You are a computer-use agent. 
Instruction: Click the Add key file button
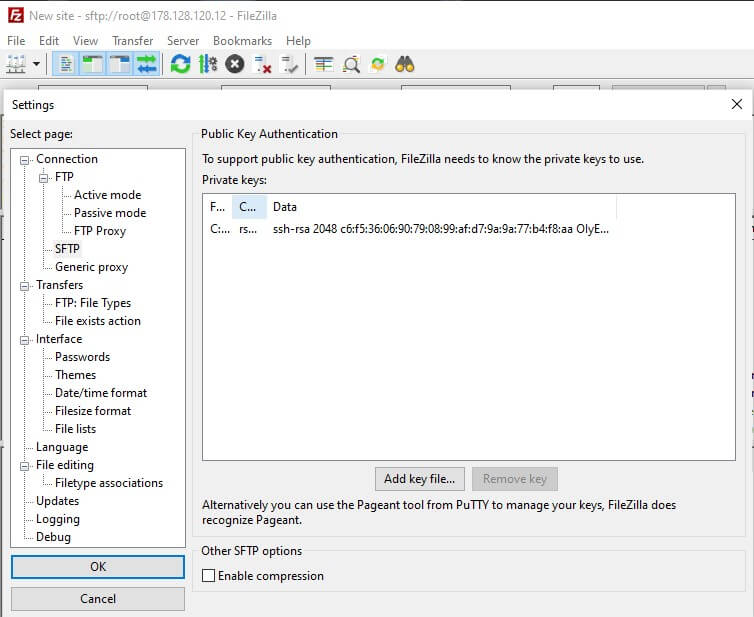coord(420,479)
